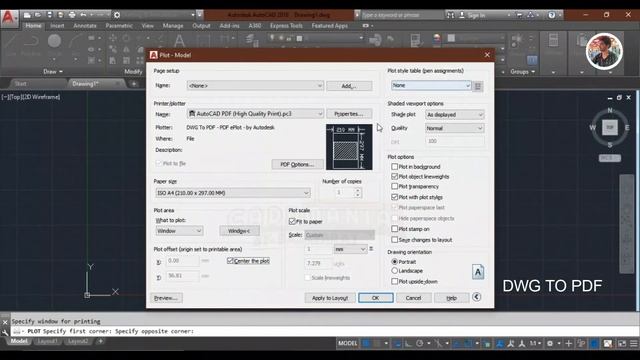Viewport: 640px width, 360px height.
Task: Click the workspace switching gear in status bar
Action: pos(550,344)
